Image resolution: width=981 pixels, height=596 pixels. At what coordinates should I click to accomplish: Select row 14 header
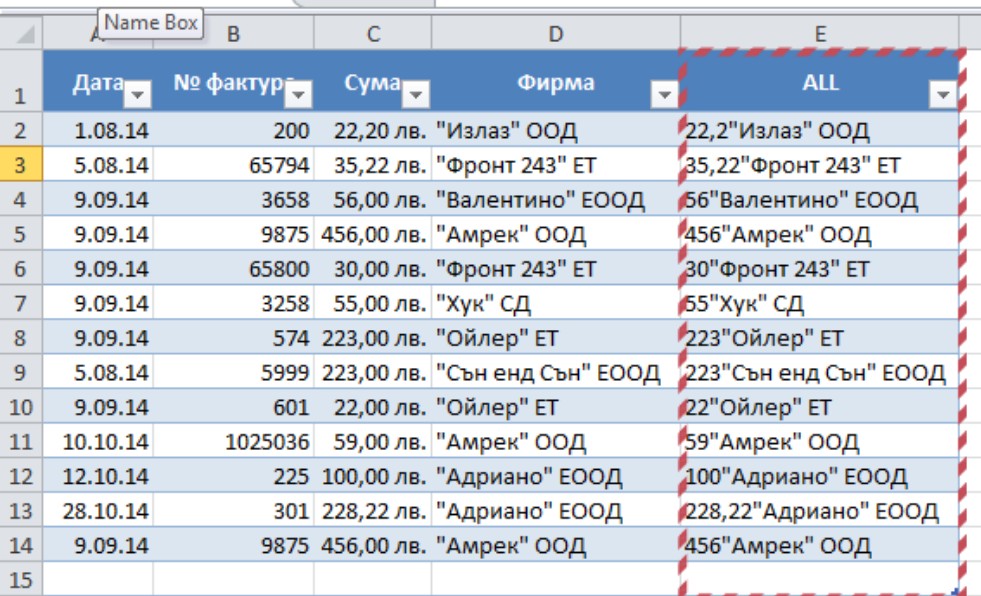pos(21,545)
